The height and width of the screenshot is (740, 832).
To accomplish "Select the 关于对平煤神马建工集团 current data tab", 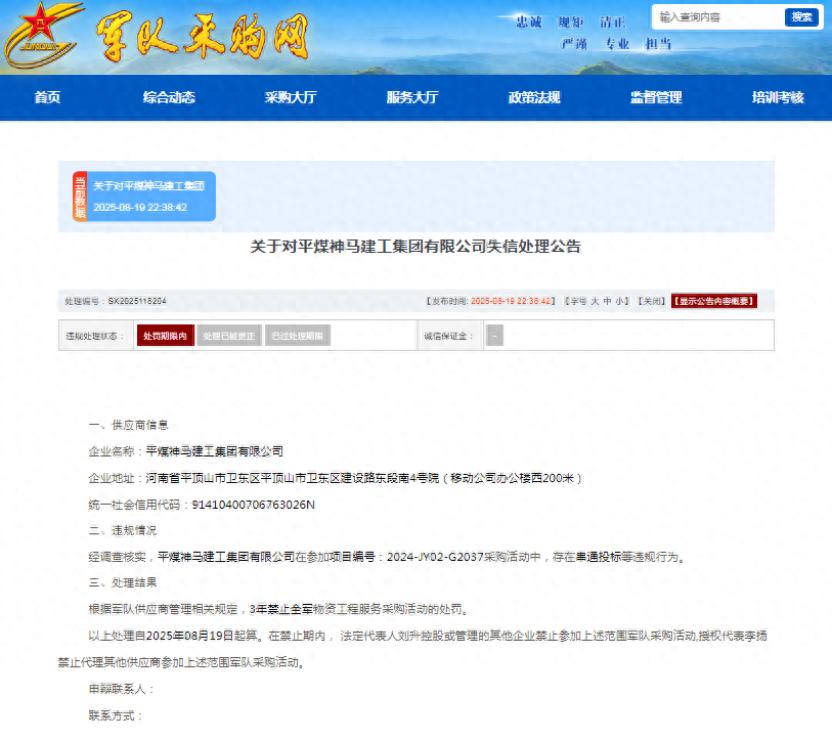I will [144, 196].
